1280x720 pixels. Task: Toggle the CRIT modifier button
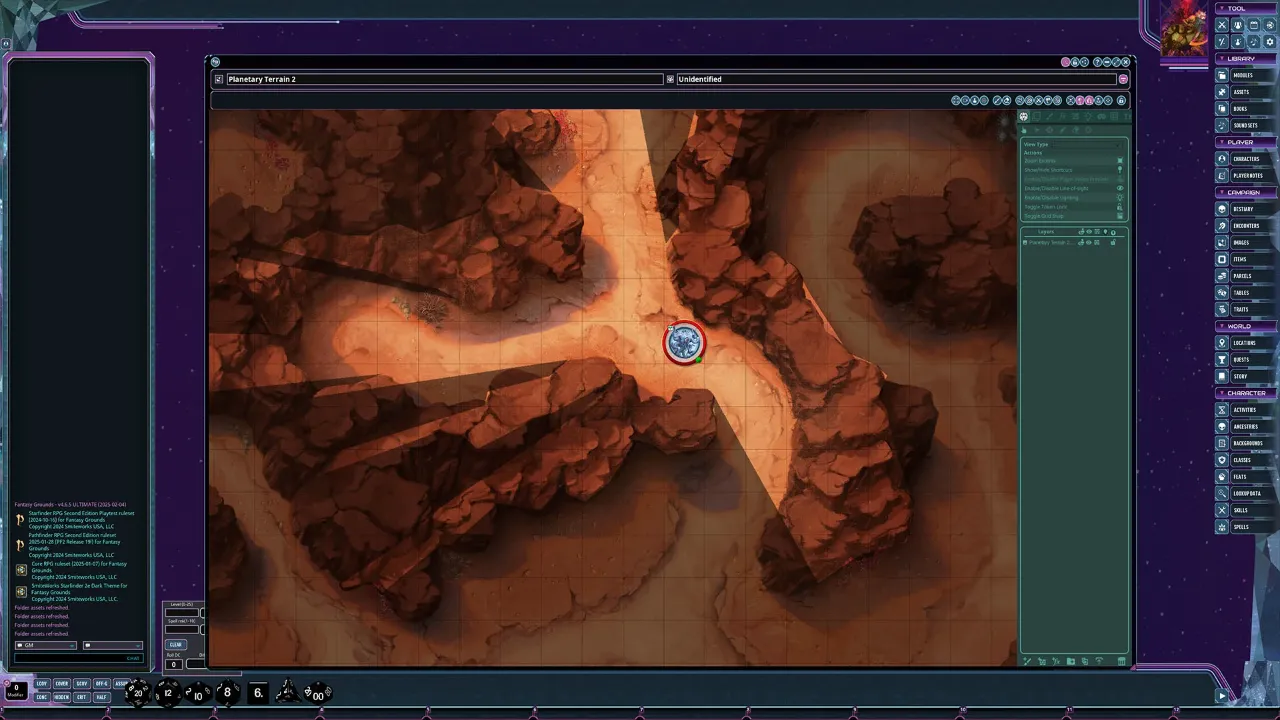[x=82, y=697]
